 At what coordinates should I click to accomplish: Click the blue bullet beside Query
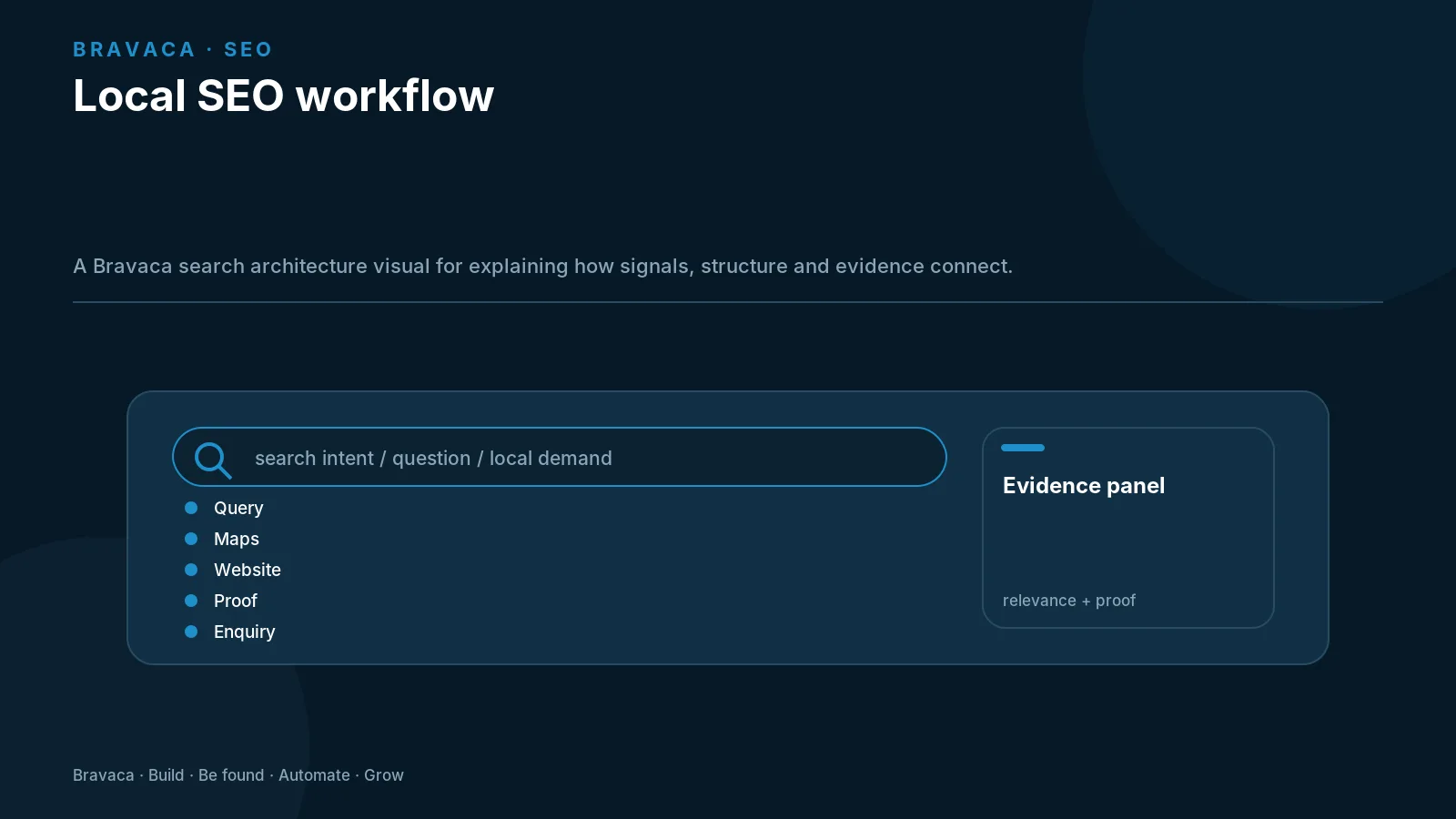(x=191, y=508)
